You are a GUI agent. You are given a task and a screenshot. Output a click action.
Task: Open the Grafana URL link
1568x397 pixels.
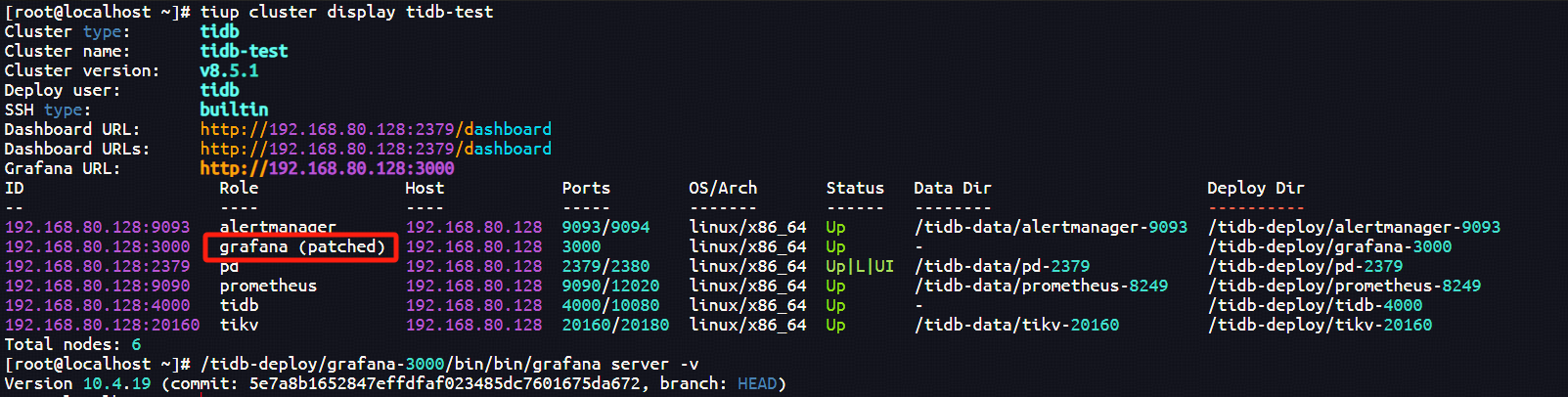(327, 168)
